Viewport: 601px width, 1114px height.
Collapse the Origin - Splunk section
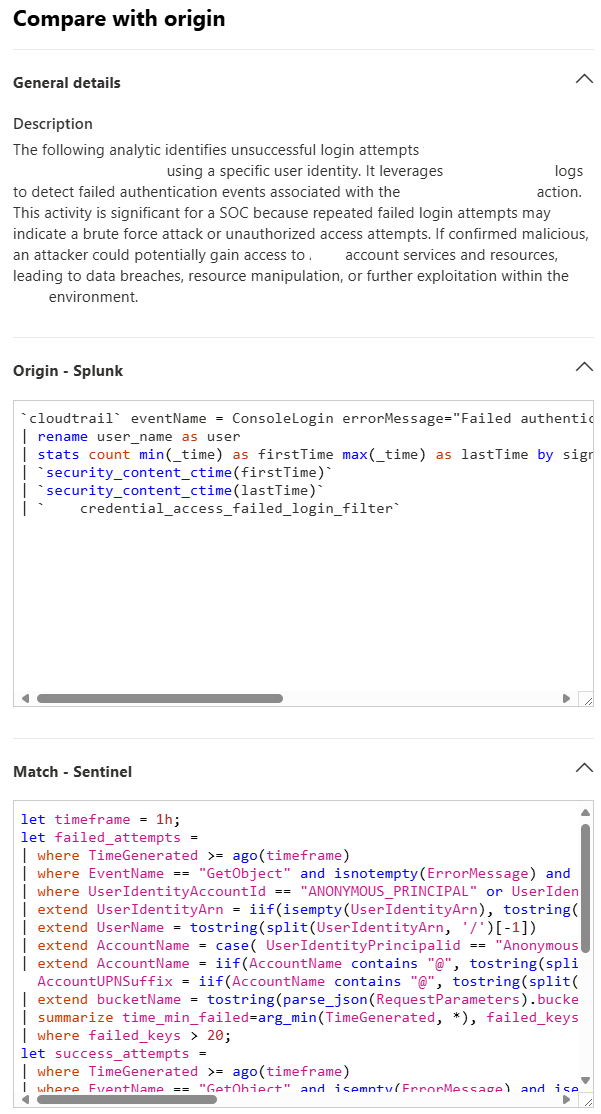[x=584, y=366]
